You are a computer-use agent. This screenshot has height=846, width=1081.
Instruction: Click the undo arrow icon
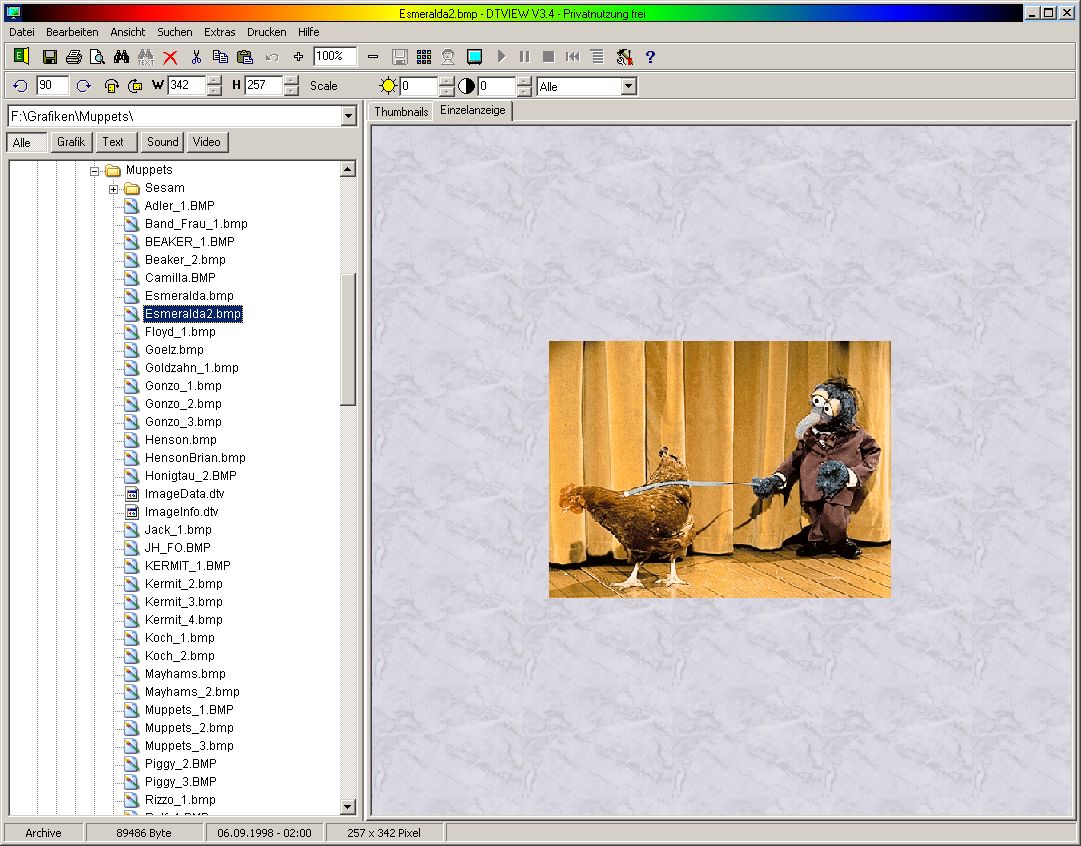pyautogui.click(x=272, y=57)
